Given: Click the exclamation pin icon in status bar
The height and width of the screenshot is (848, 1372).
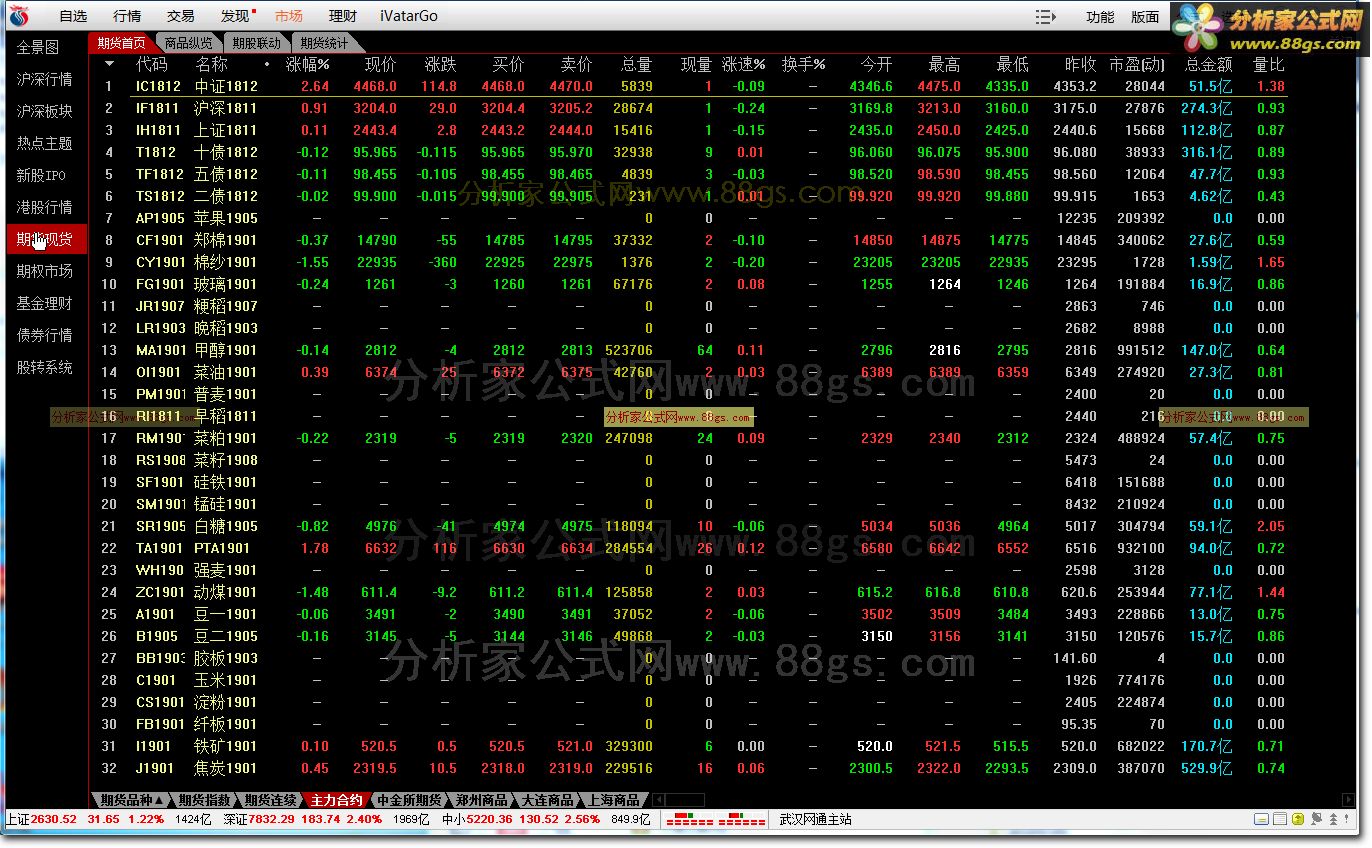Looking at the screenshot, I should click(1348, 819).
